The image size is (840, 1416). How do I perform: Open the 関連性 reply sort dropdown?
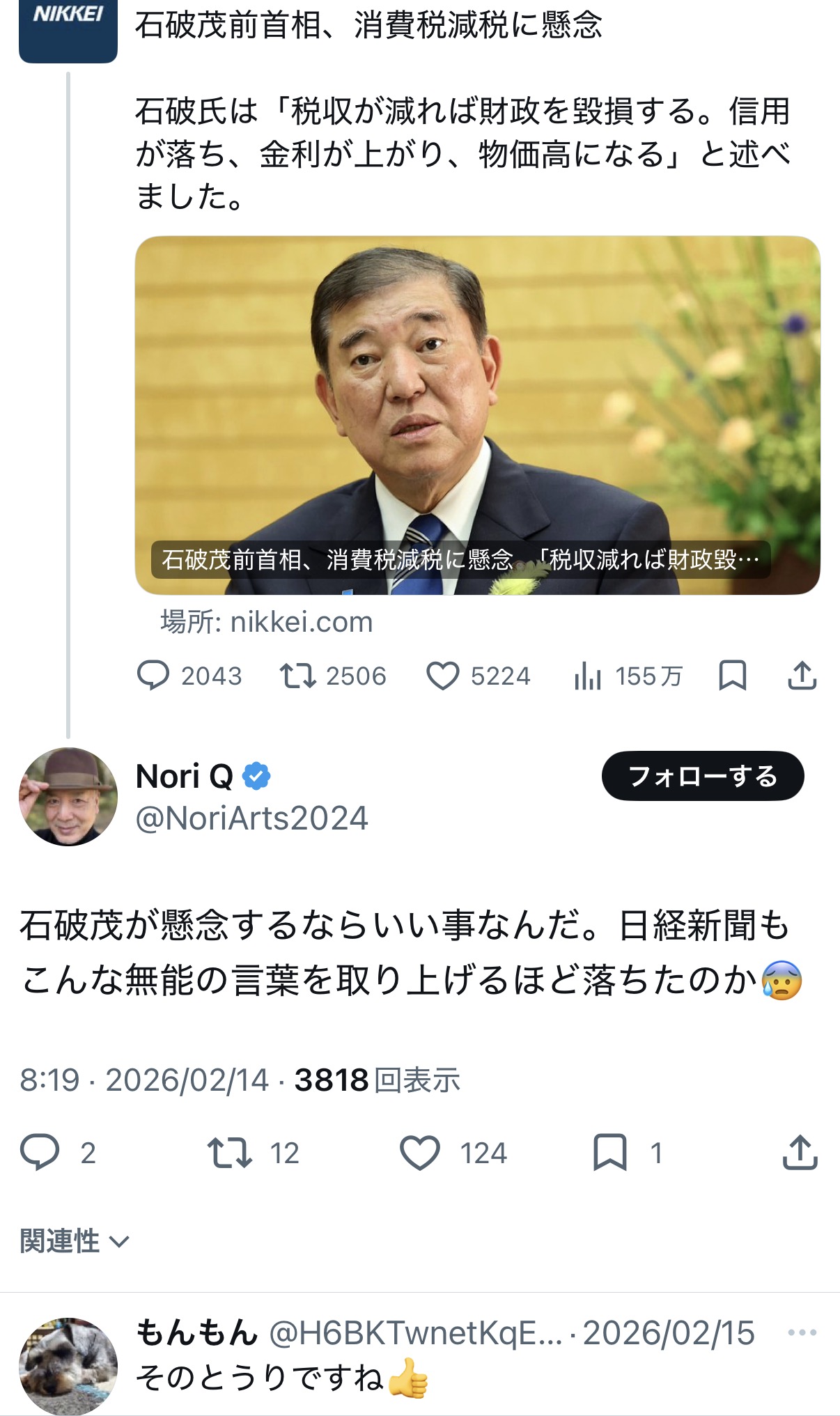click(75, 1241)
